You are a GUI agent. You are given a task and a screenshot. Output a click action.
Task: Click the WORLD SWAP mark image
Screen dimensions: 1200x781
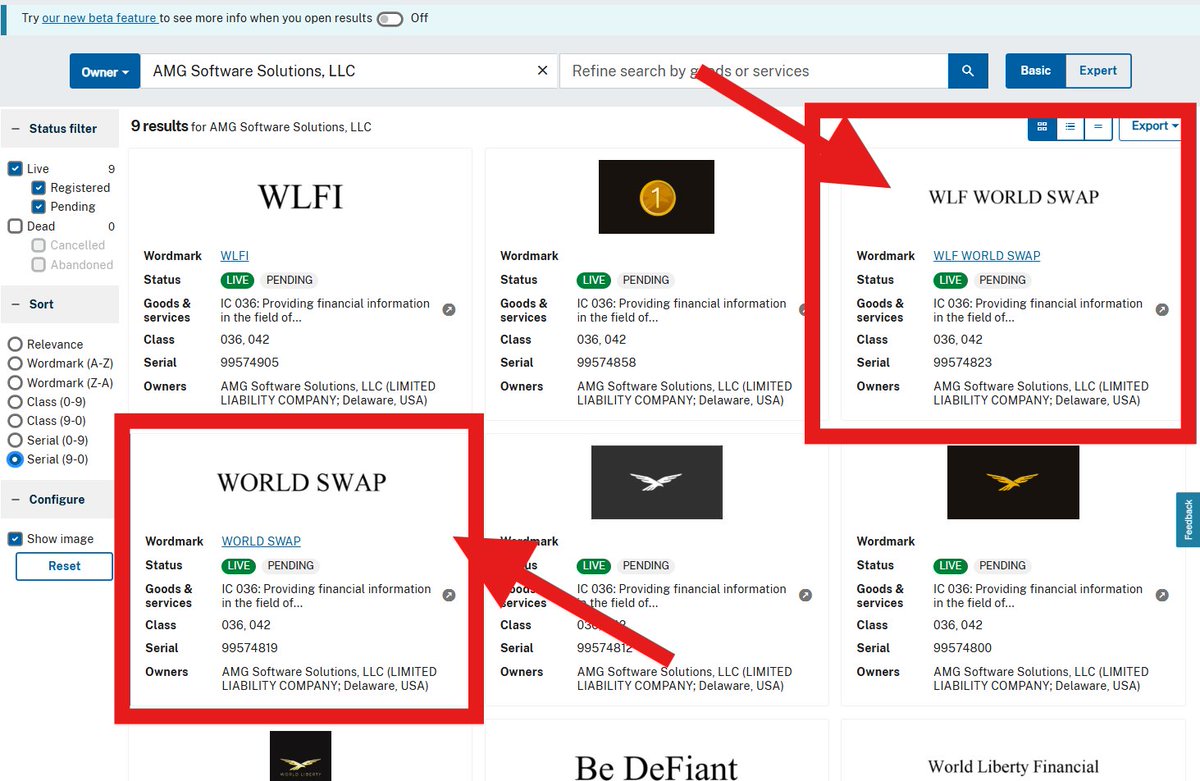[x=301, y=482]
